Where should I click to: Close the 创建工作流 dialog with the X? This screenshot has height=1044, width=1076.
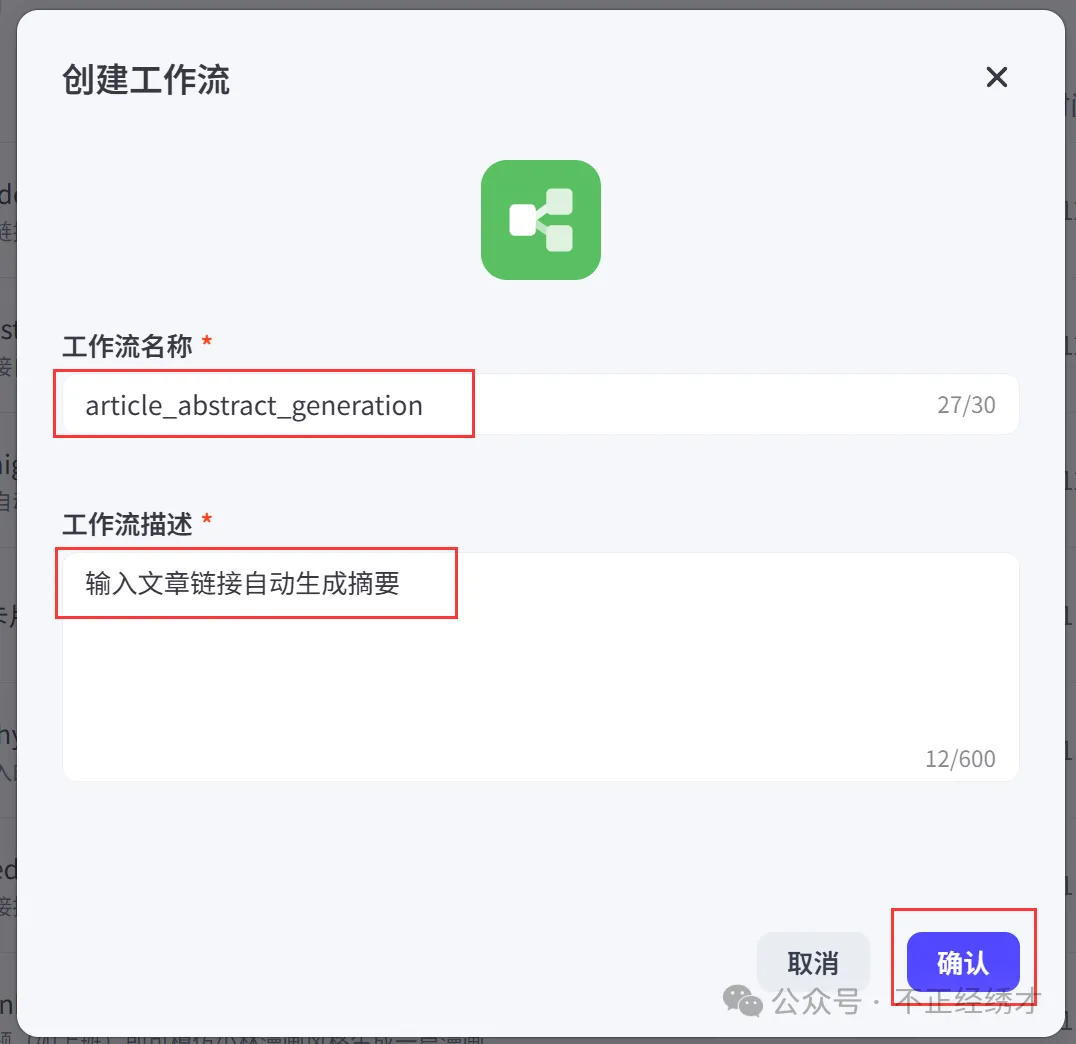point(996,77)
